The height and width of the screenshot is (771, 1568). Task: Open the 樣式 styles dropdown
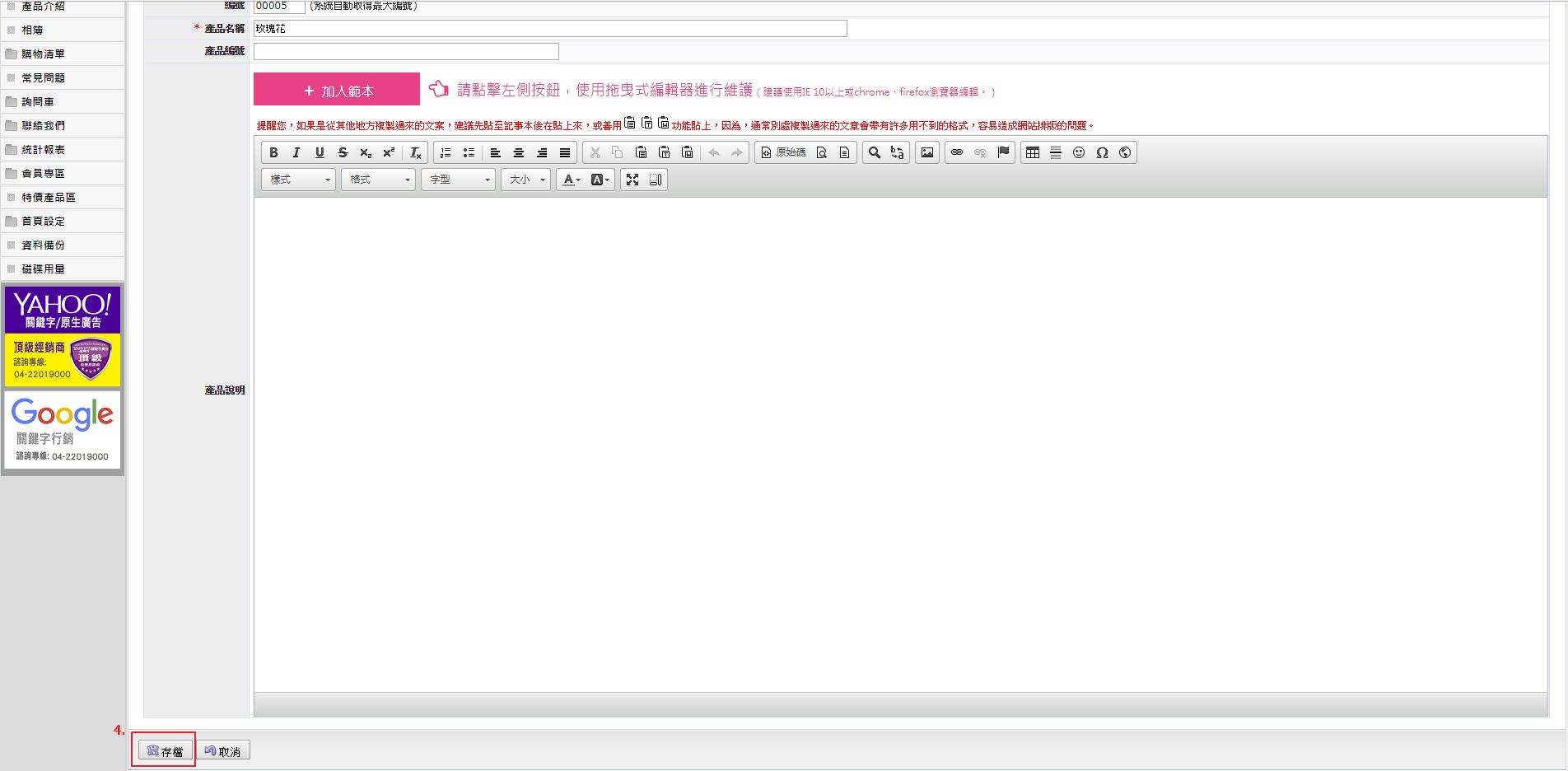coord(298,180)
